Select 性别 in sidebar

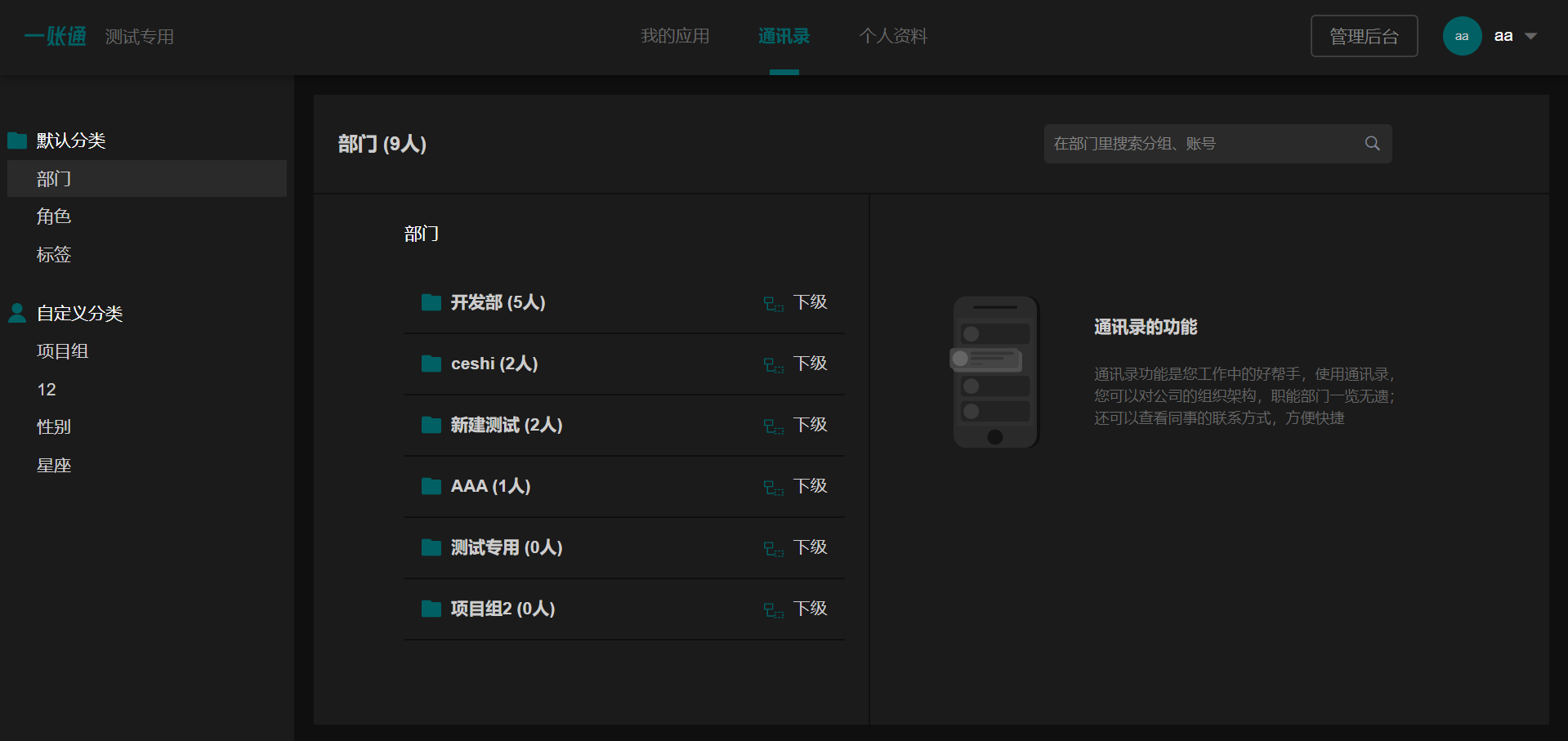point(54,427)
